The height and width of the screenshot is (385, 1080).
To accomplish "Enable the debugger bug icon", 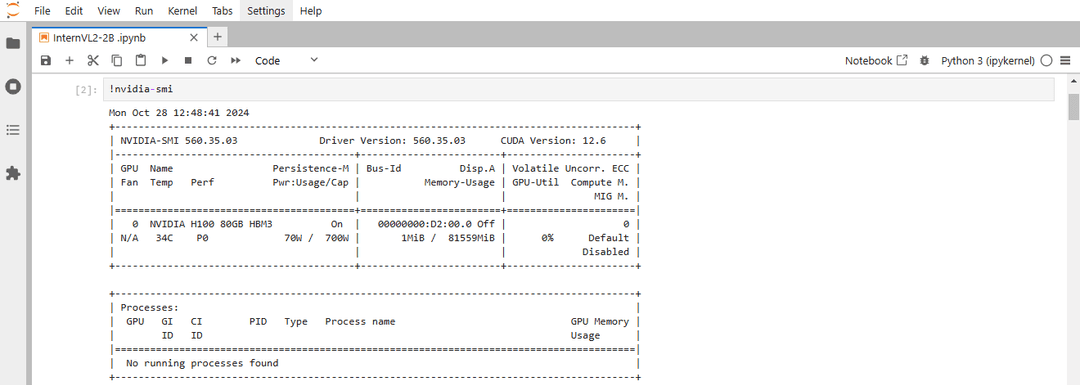I will click(924, 61).
